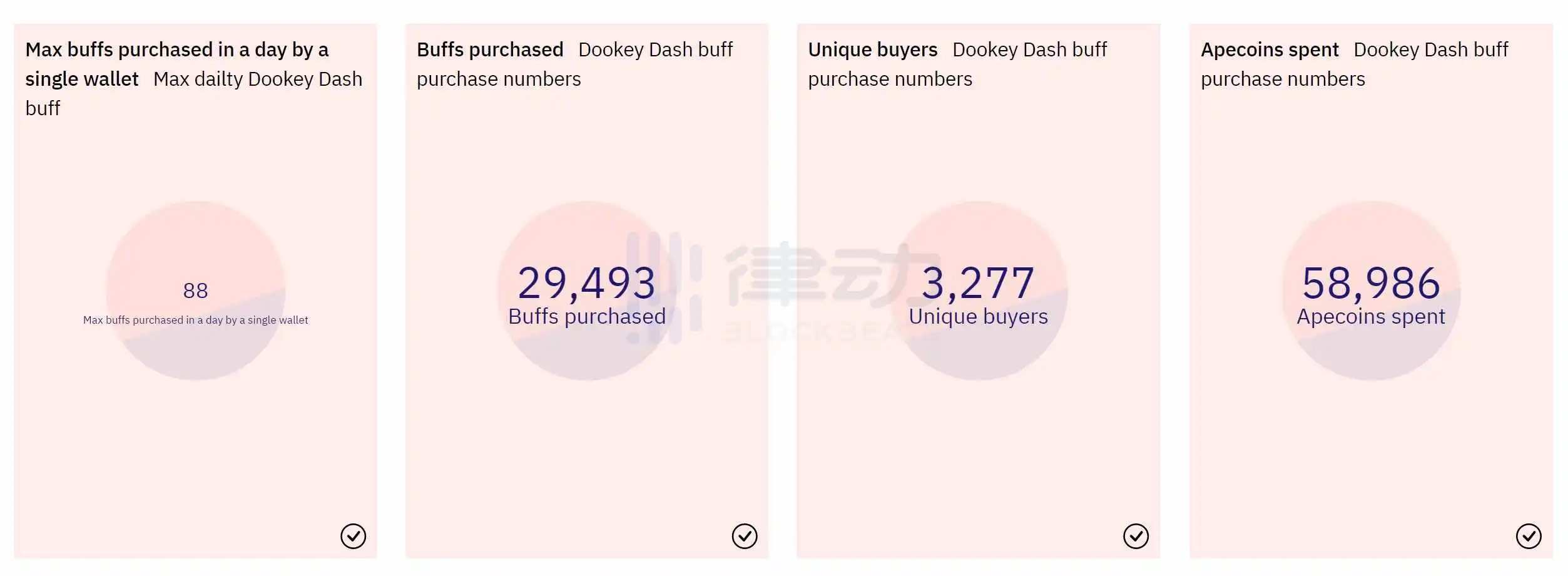Screen dimensions: 1568x576
Task: Click the 'Apecoins spent' counter label
Action: pyautogui.click(x=1371, y=317)
